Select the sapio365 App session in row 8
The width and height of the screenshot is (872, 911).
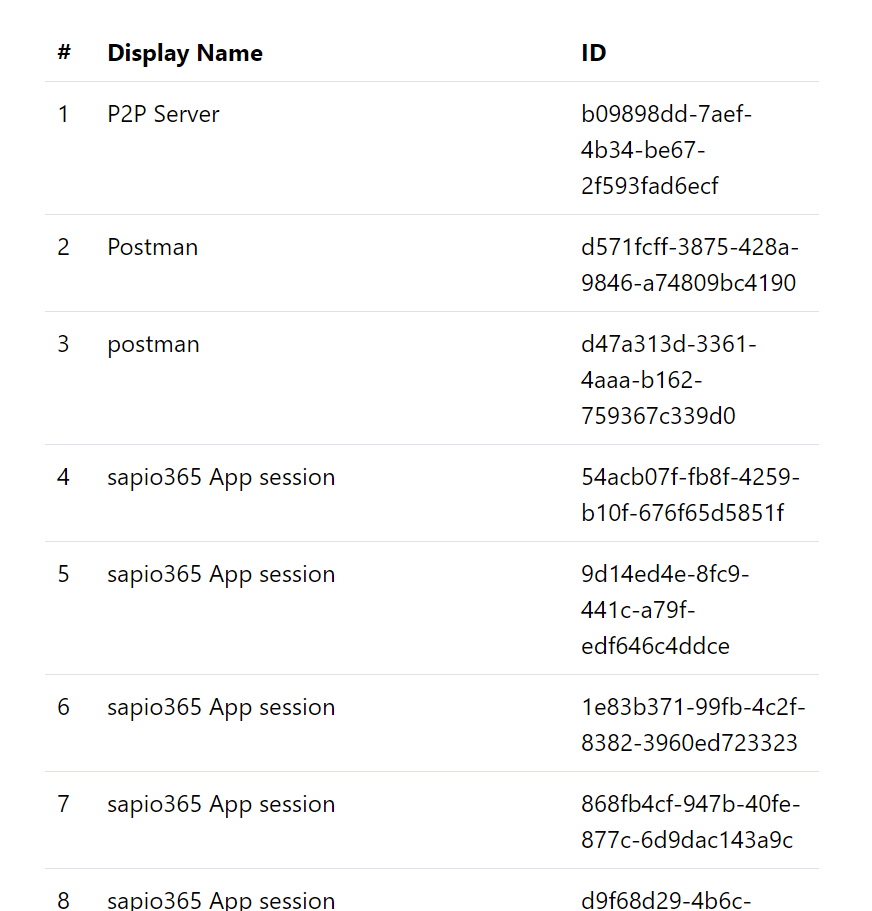221,899
